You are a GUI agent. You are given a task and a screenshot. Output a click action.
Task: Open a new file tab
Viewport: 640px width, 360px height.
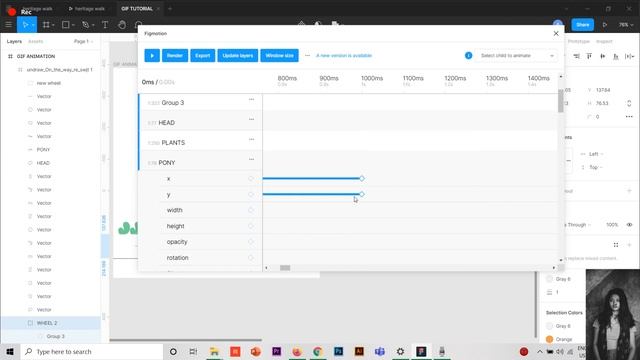click(170, 9)
